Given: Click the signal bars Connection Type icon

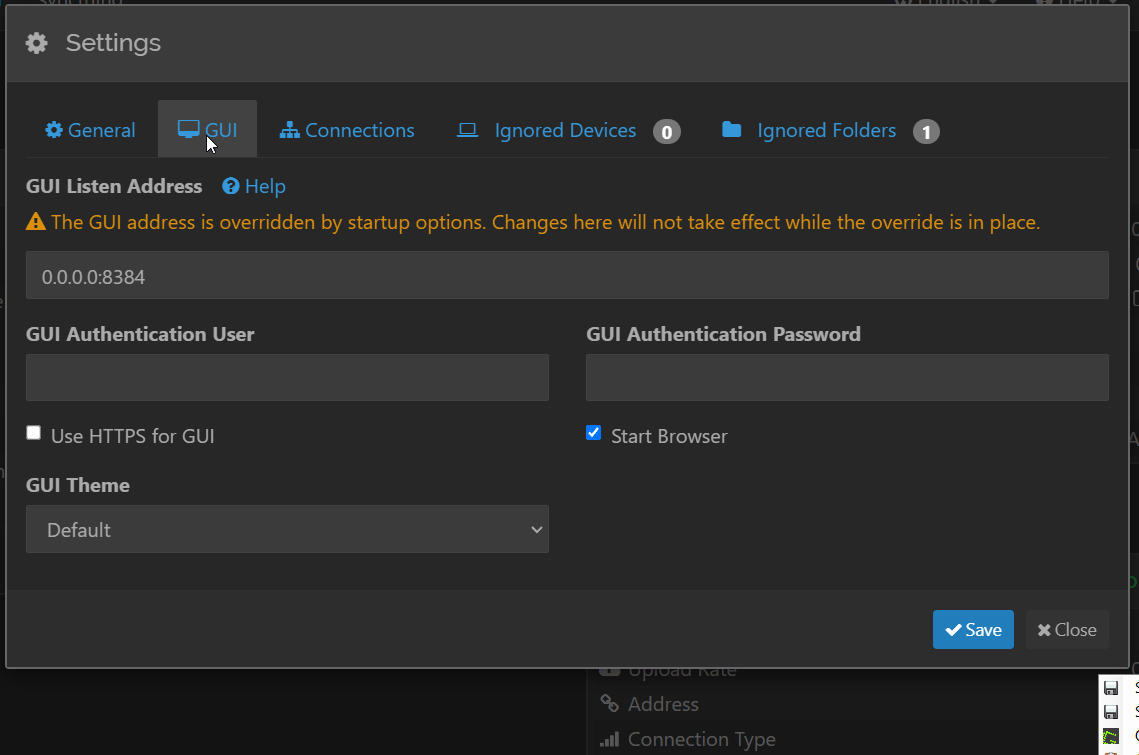Looking at the screenshot, I should coord(609,739).
